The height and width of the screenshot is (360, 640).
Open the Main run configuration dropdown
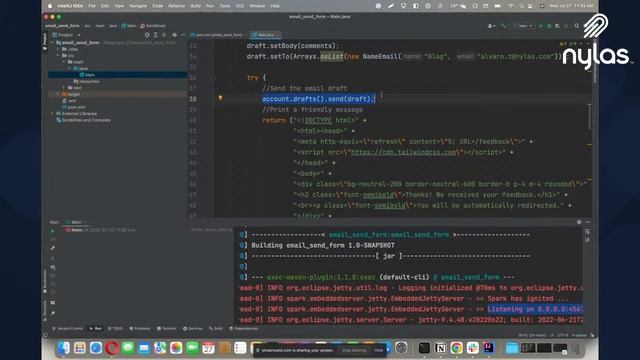[x=524, y=26]
